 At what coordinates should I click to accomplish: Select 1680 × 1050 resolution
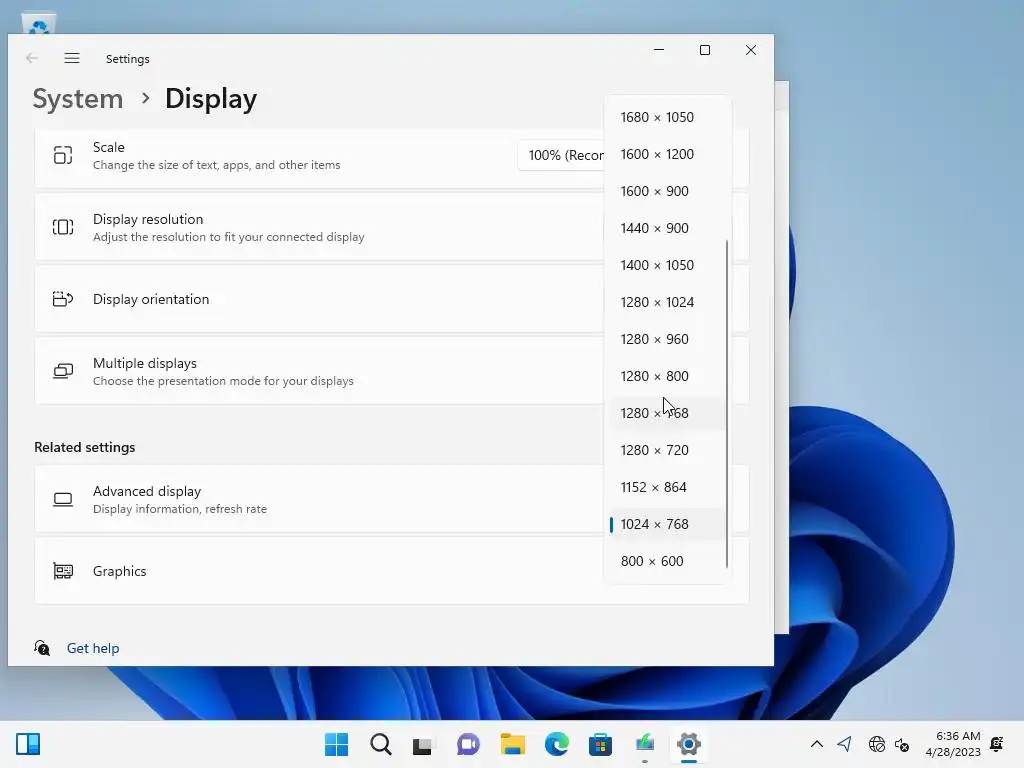coord(666,118)
